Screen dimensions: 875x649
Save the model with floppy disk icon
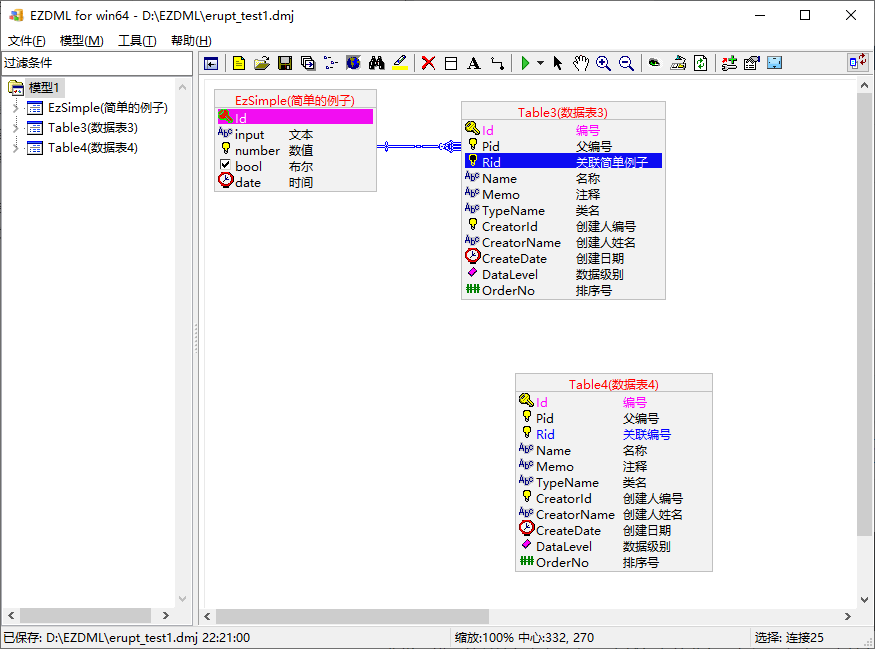coord(285,64)
